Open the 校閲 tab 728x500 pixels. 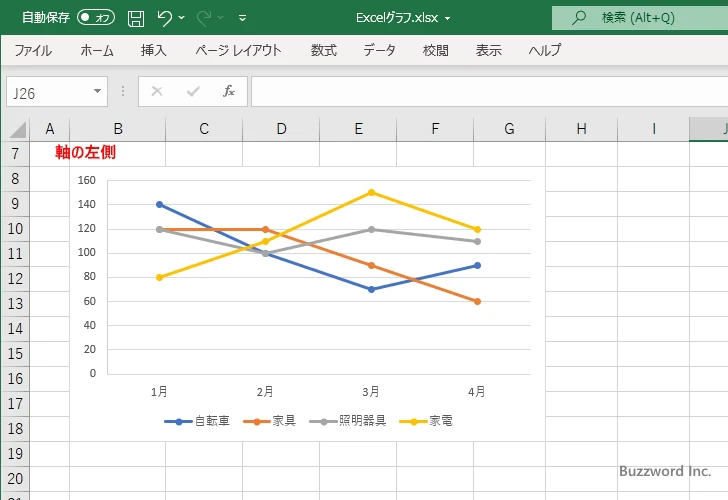(x=436, y=50)
